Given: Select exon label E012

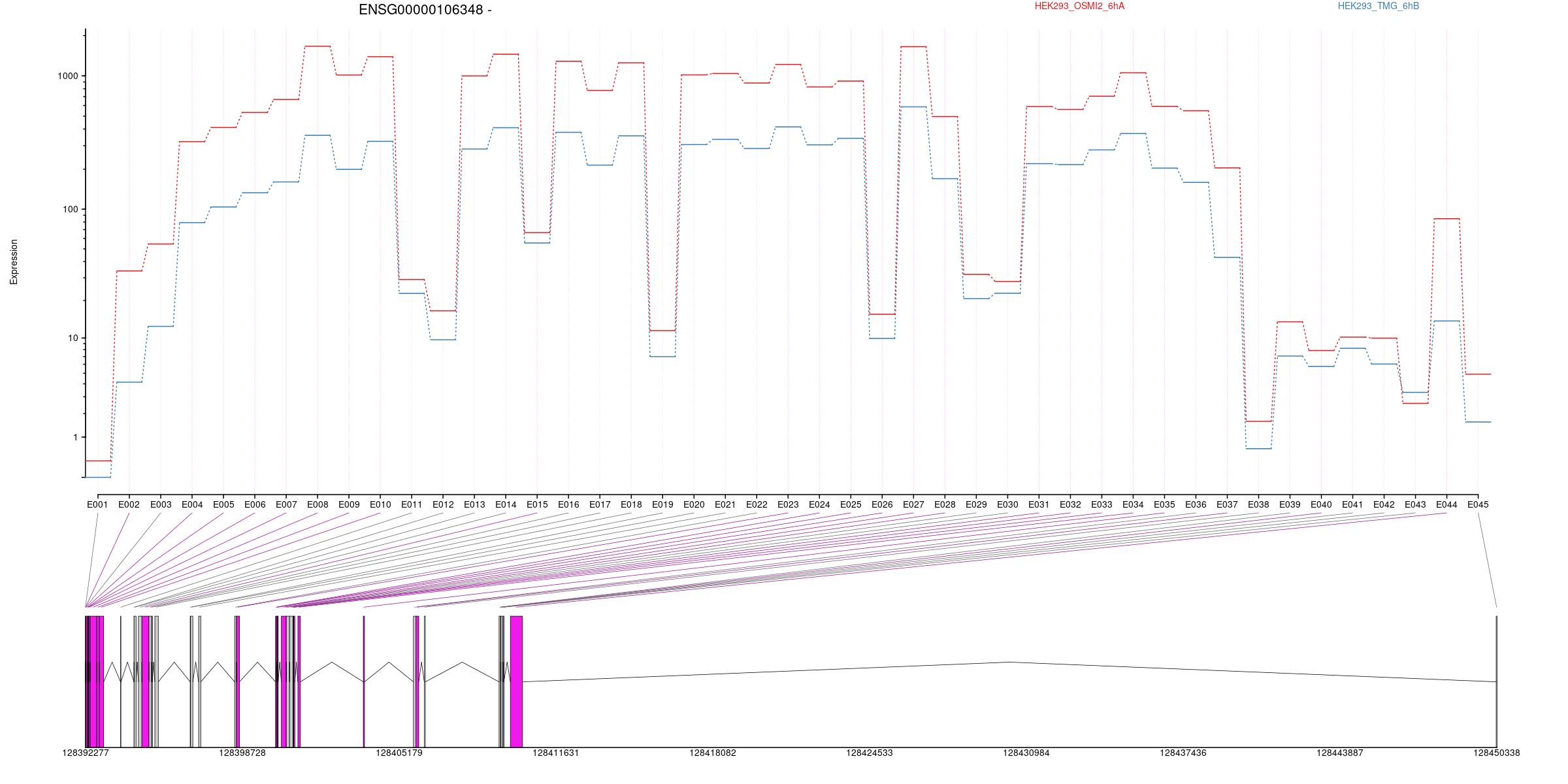Looking at the screenshot, I should (x=443, y=504).
